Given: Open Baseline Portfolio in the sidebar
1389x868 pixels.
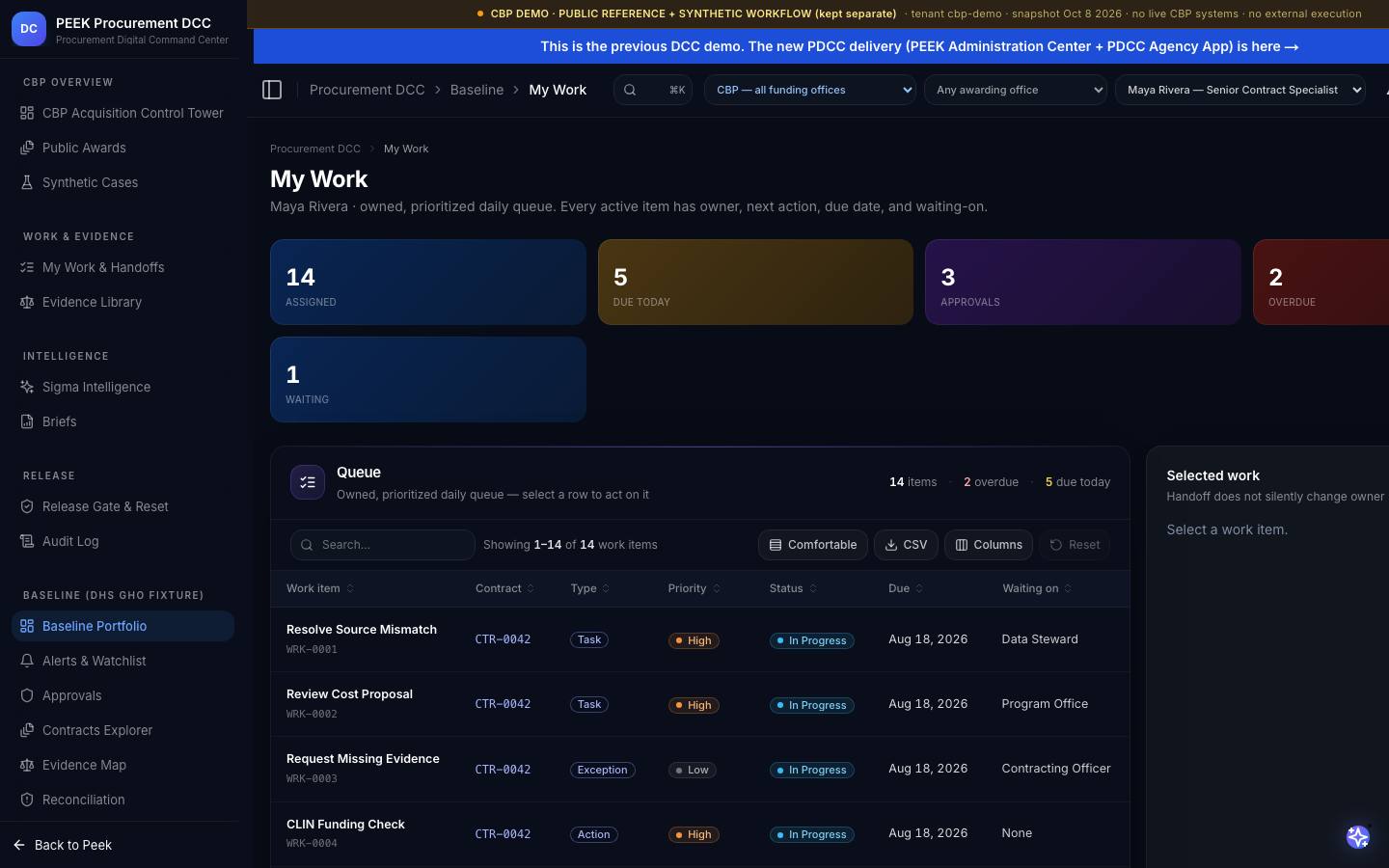Looking at the screenshot, I should click(x=123, y=626).
